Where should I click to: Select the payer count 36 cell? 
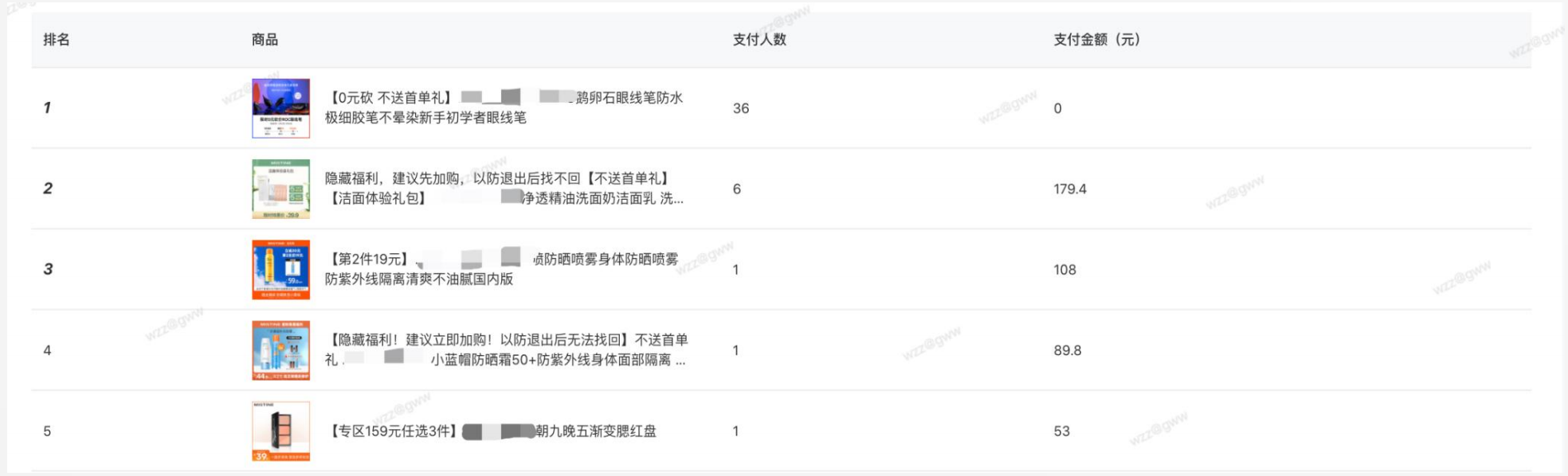741,108
